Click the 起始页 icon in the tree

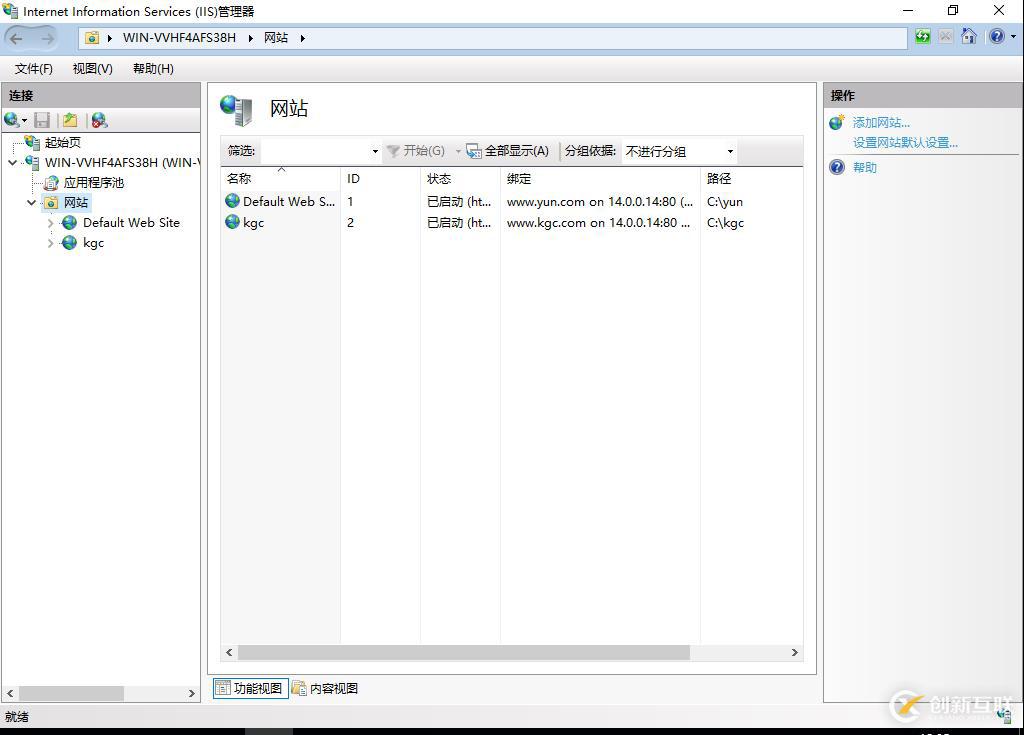coord(33,142)
